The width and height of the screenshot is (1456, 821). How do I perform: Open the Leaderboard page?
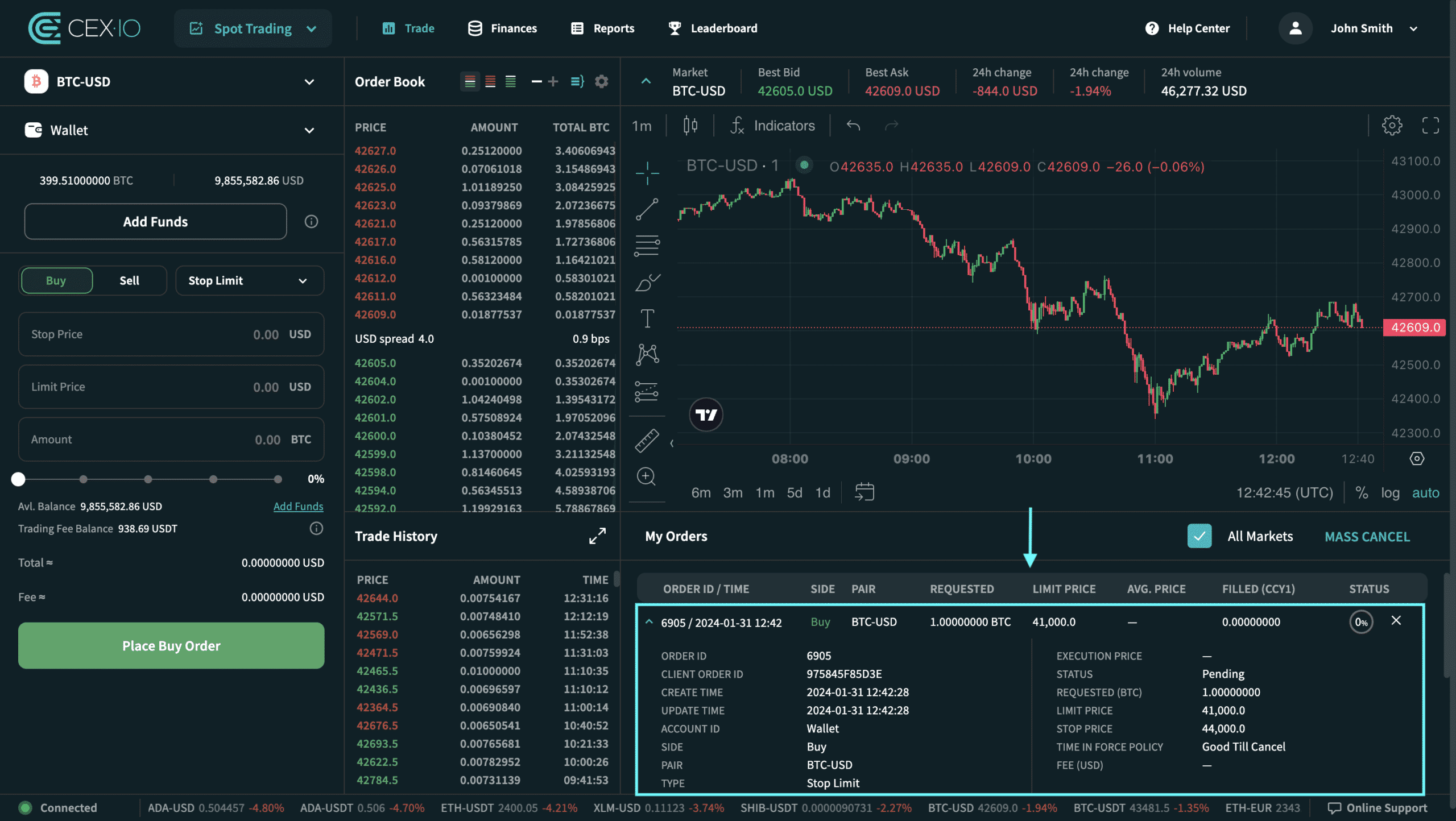click(713, 28)
